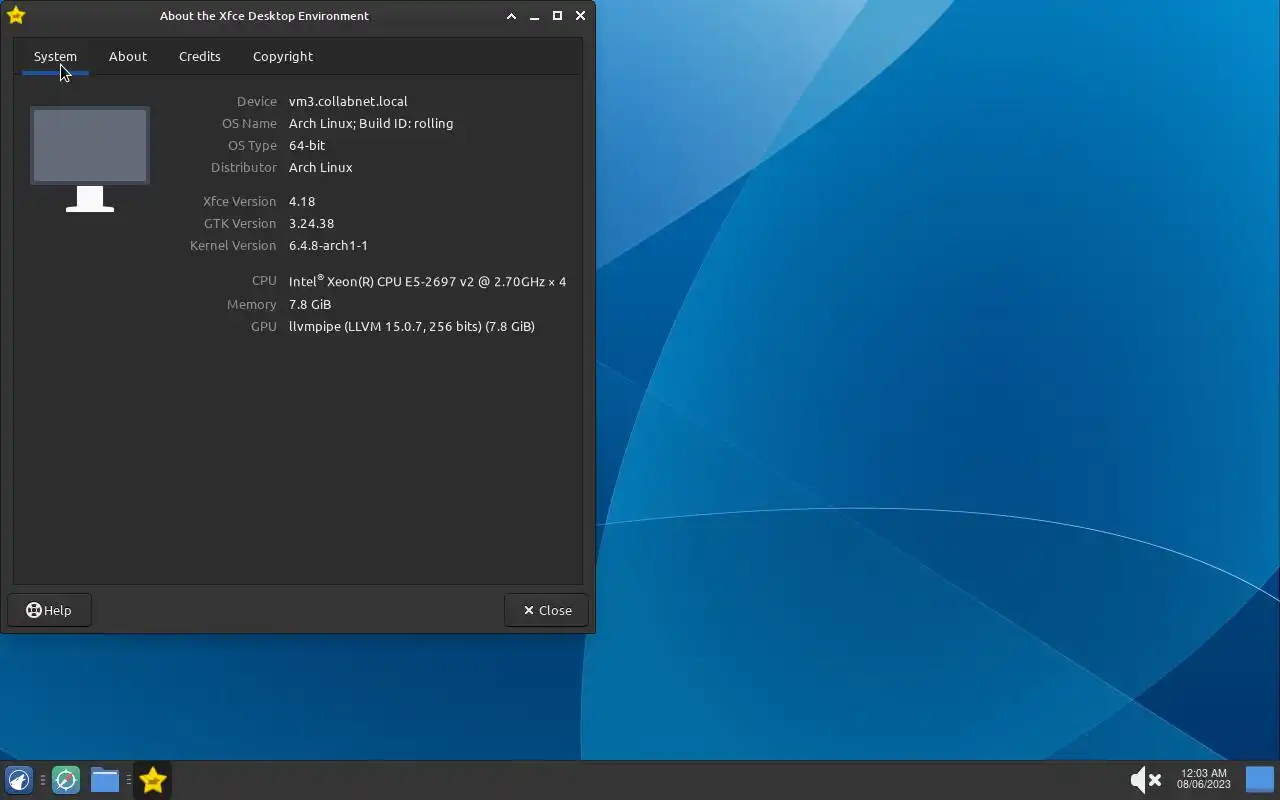Roll up window with the arrow button
Viewport: 1280px width, 800px height.
[x=511, y=16]
